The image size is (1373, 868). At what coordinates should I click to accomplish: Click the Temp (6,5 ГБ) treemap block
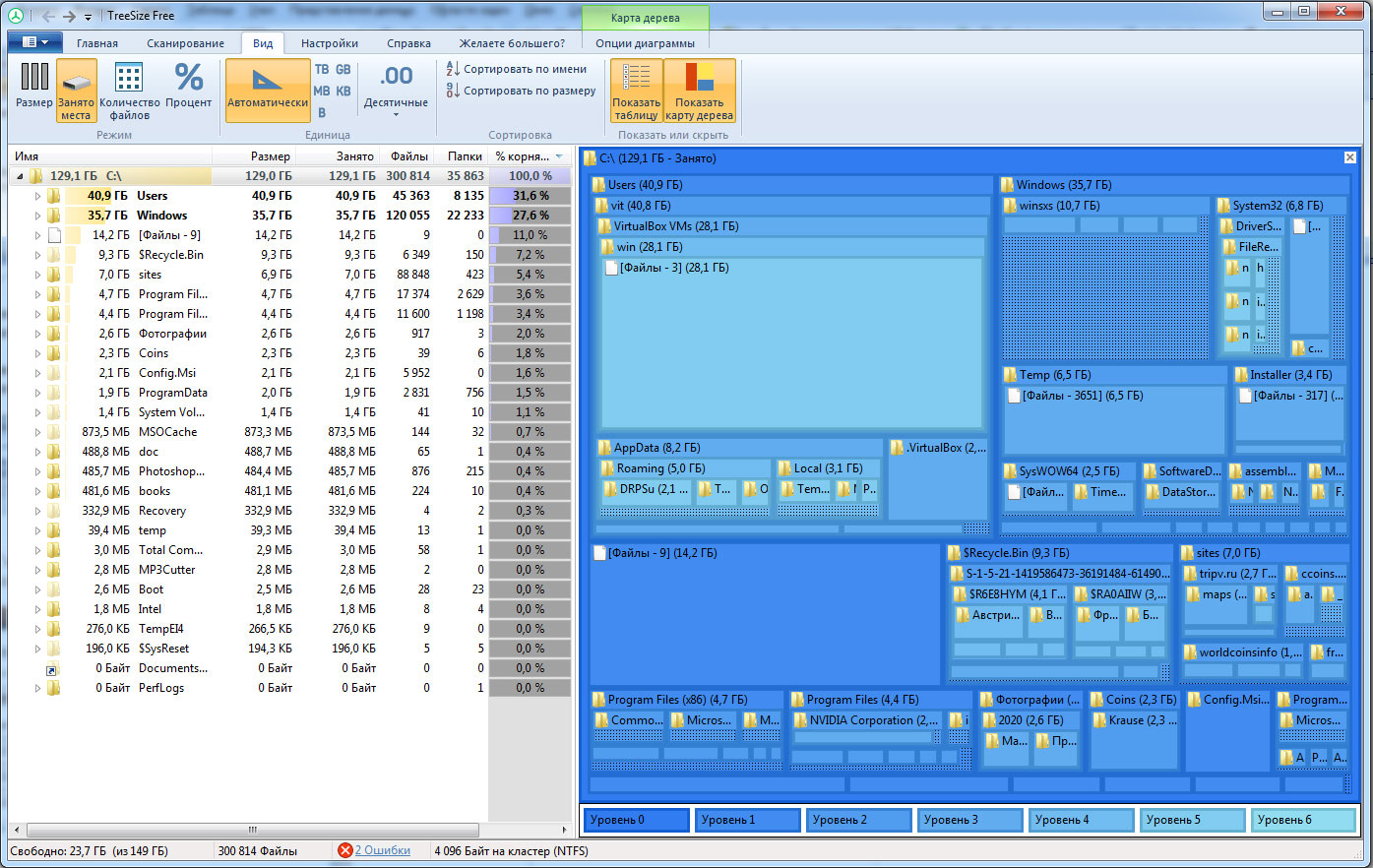[1113, 409]
